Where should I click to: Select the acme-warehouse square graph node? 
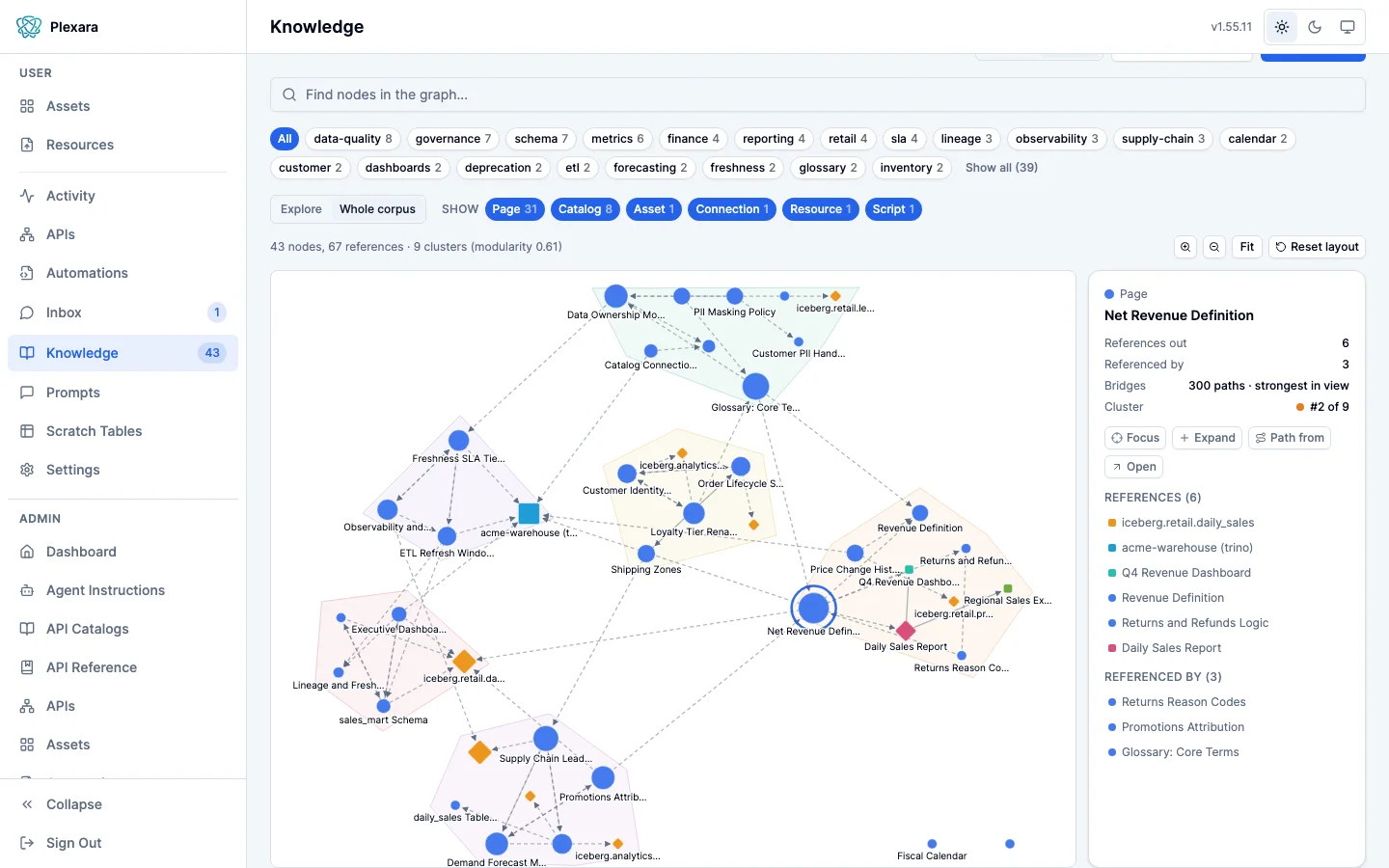tap(529, 513)
